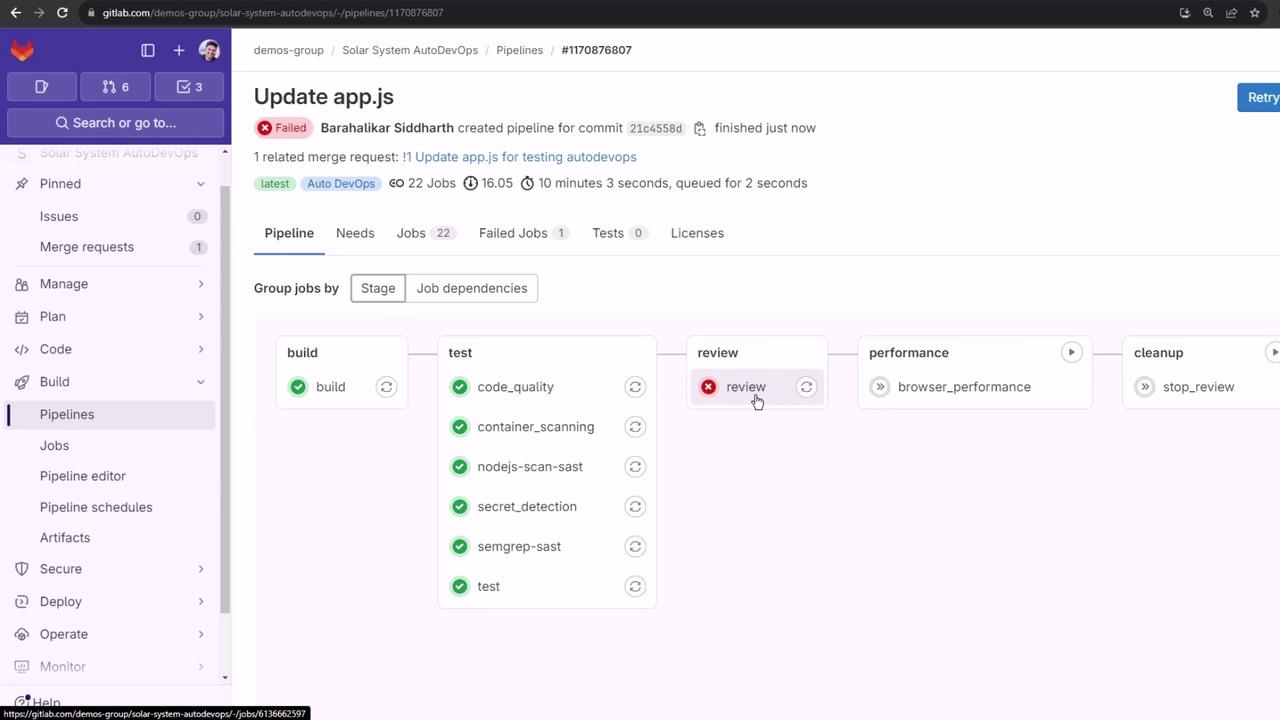Open browser zoom magnifier icon

1208,13
